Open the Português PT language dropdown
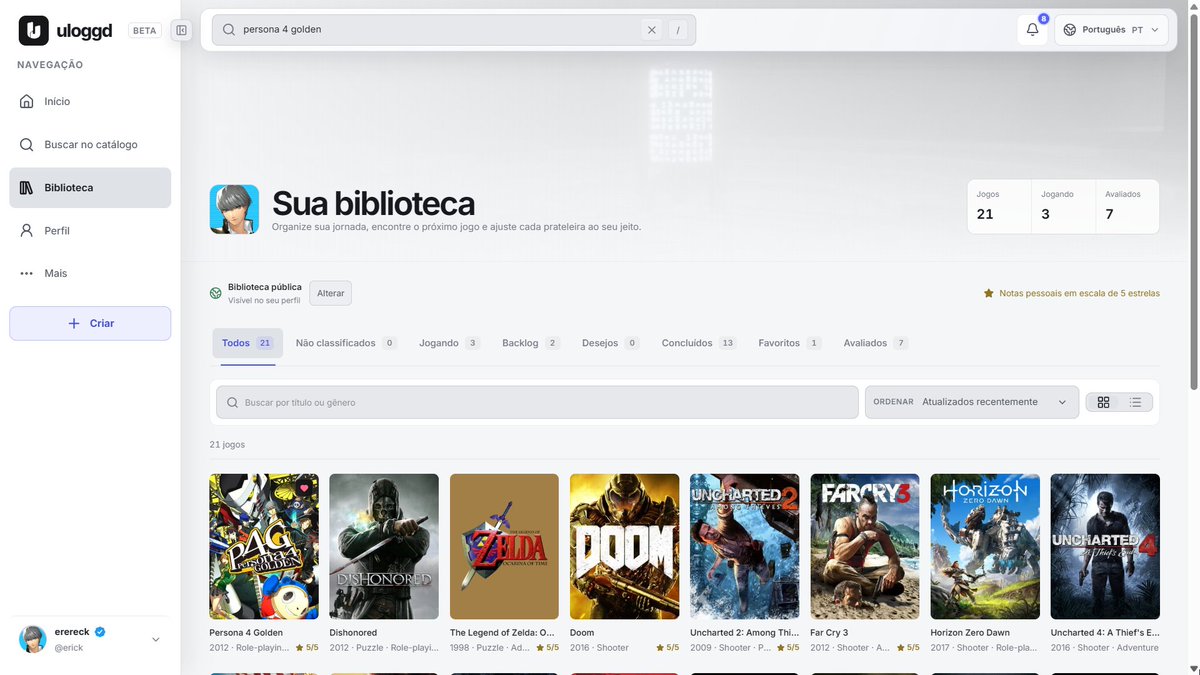Image resolution: width=1200 pixels, height=675 pixels. [1111, 30]
